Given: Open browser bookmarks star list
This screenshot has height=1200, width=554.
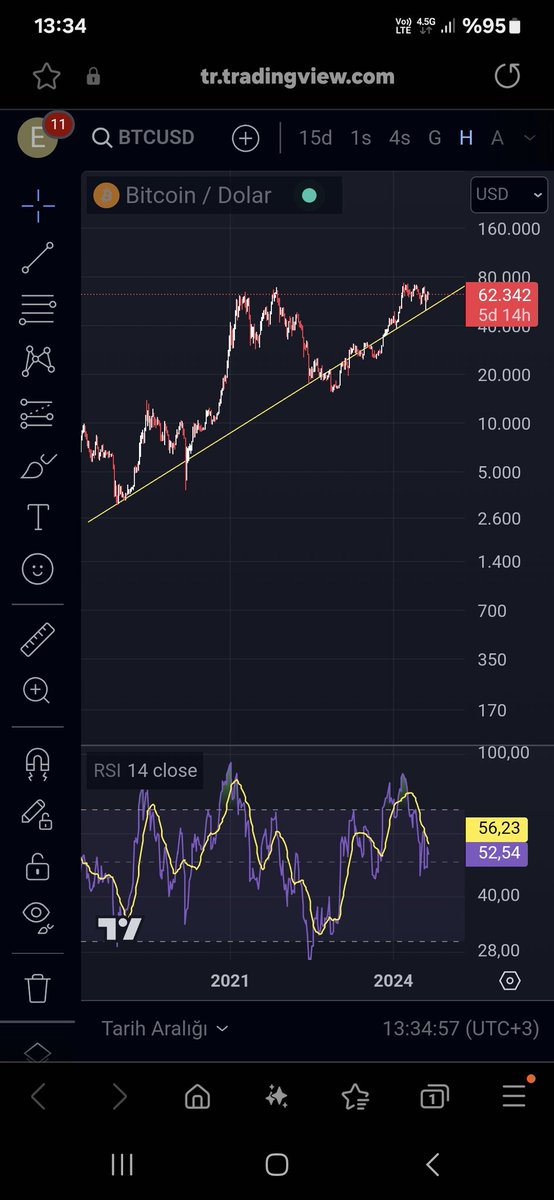Looking at the screenshot, I should point(355,1097).
